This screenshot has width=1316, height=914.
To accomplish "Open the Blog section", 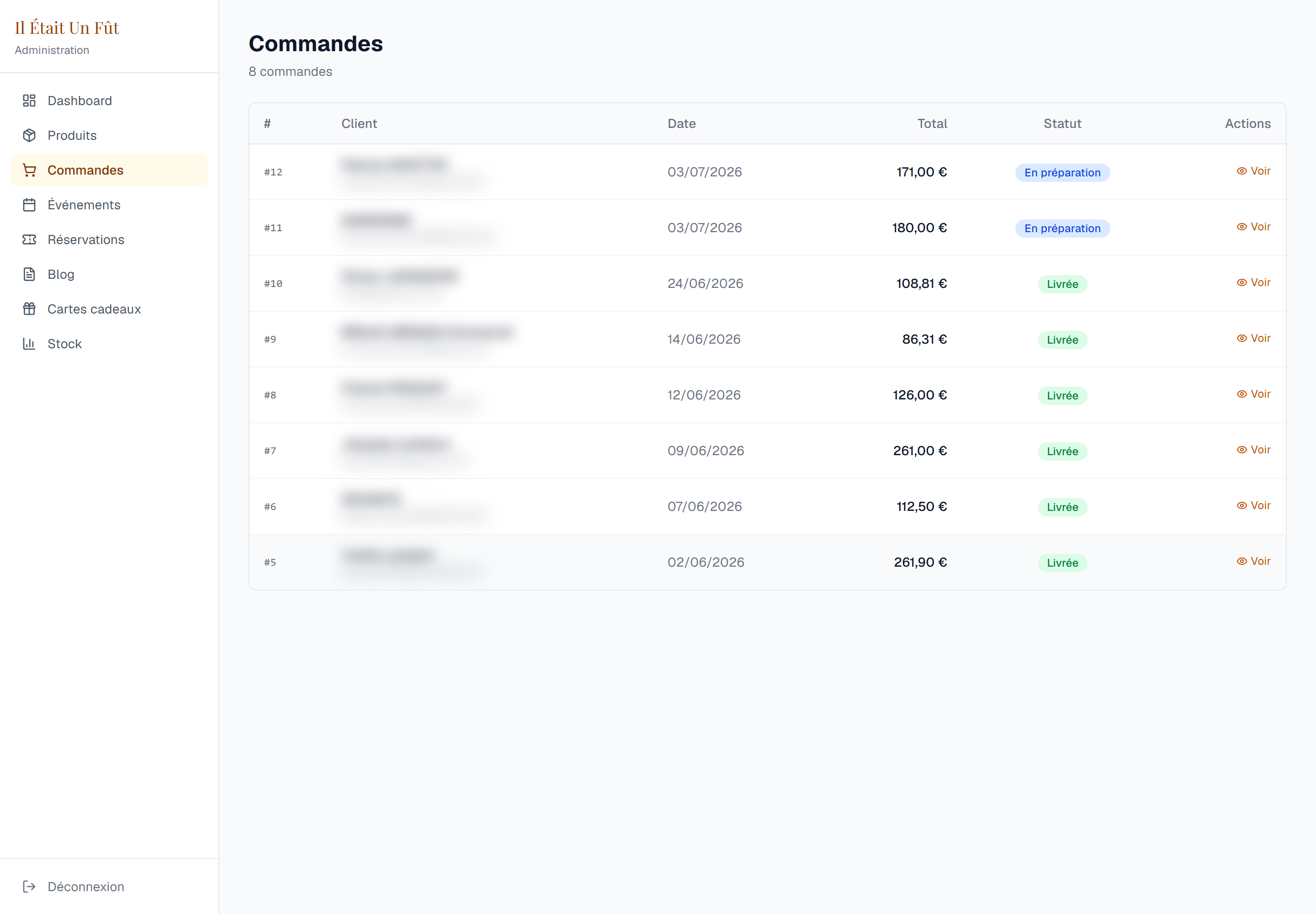I will pyautogui.click(x=109, y=274).
